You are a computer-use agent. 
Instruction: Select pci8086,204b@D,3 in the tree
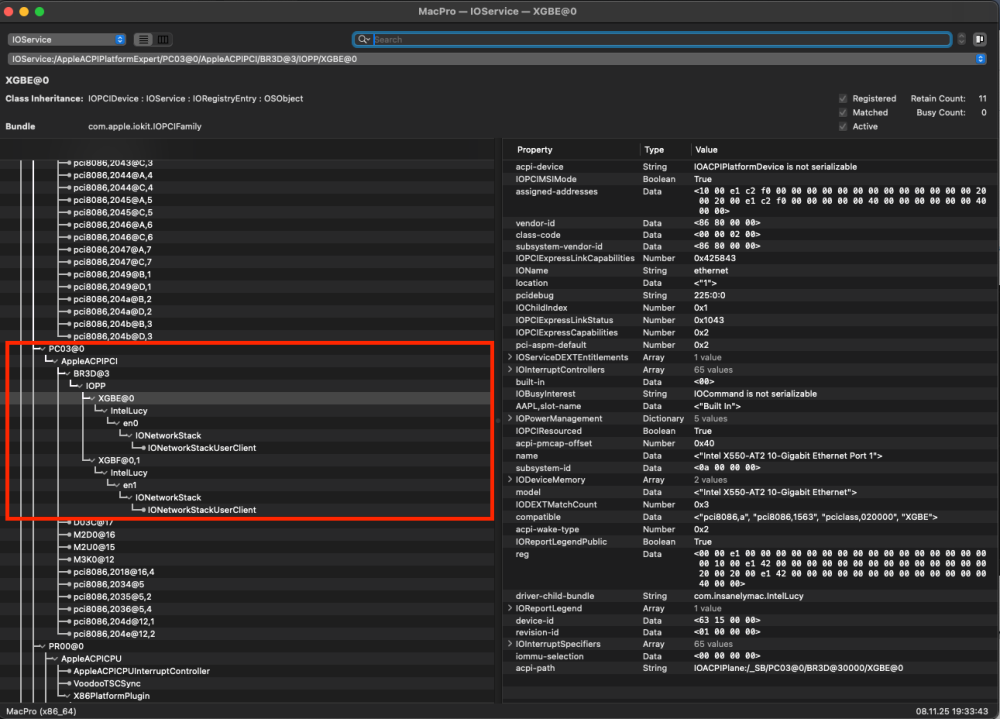(113, 336)
